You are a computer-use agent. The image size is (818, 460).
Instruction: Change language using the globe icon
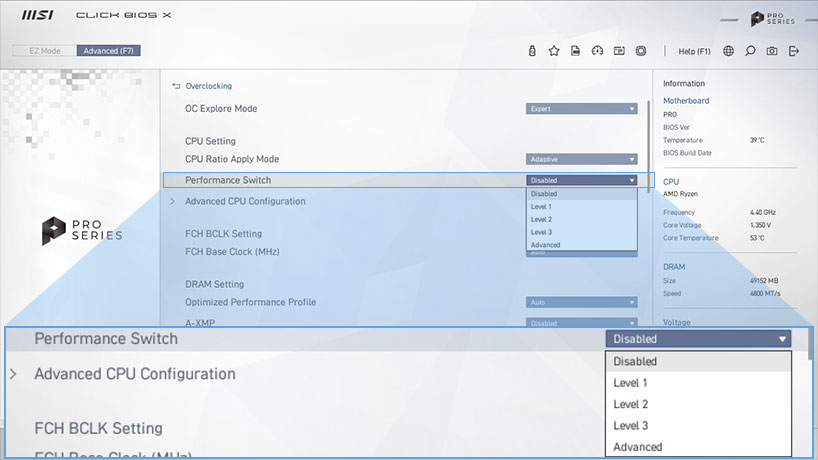tap(728, 51)
